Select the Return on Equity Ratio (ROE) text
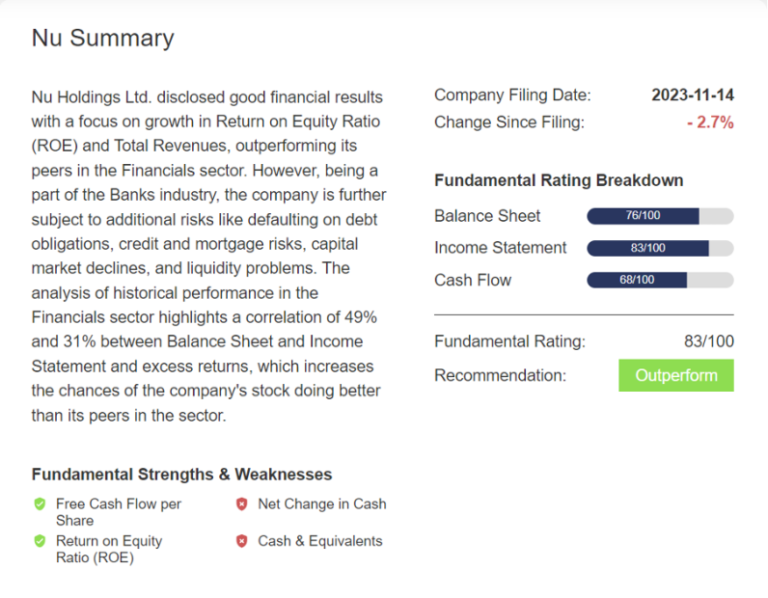Image resolution: width=768 pixels, height=598 pixels. [x=109, y=549]
